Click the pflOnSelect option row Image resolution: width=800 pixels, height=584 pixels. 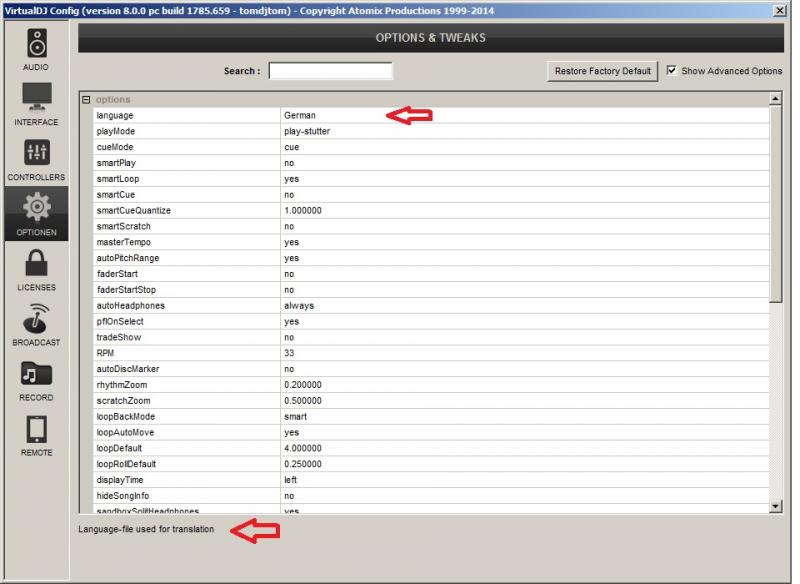click(431, 321)
